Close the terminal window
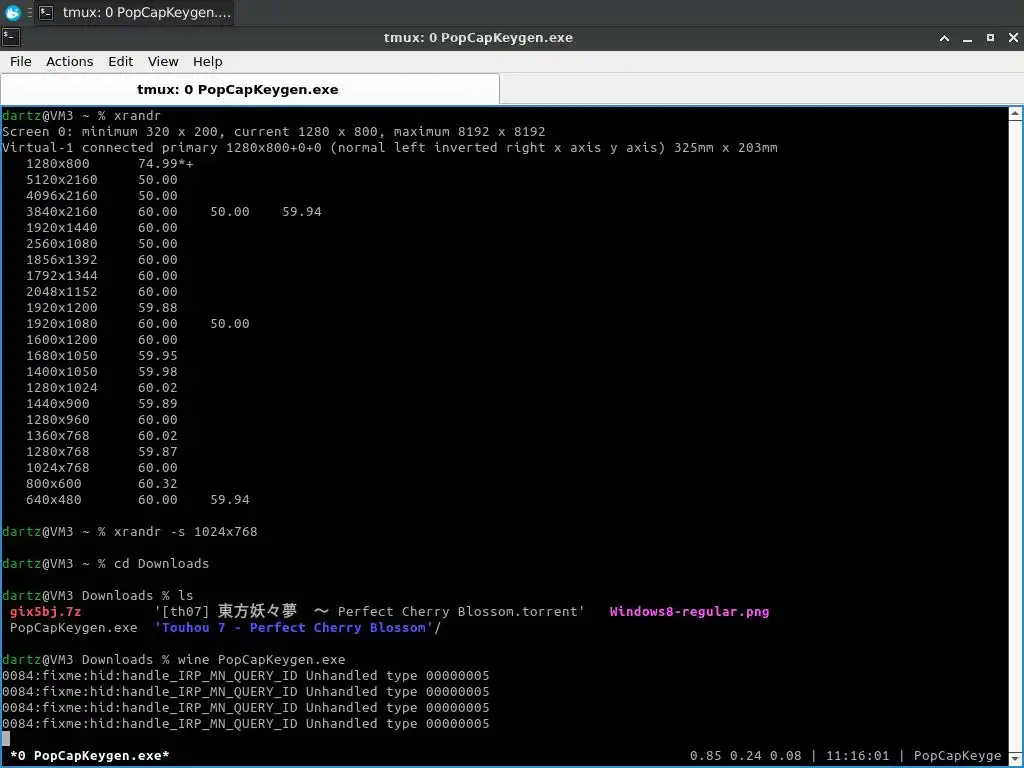This screenshot has height=768, width=1024. [x=1013, y=38]
